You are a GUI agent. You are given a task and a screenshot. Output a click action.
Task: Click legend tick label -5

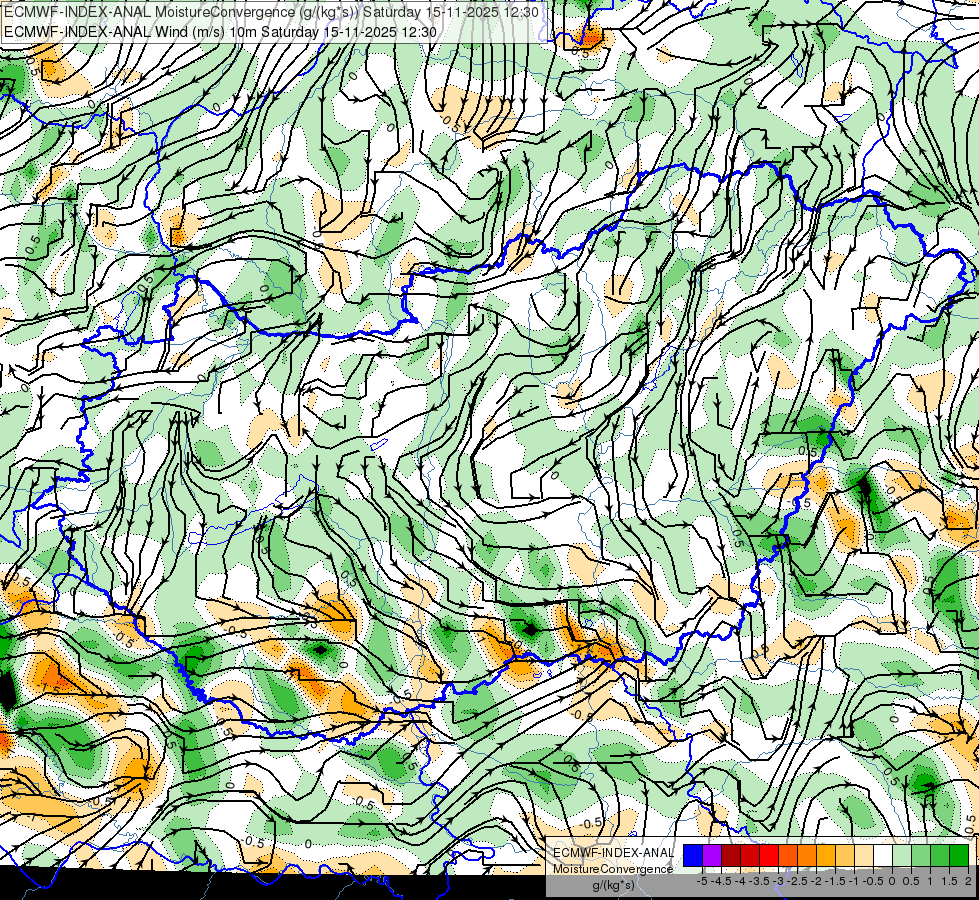(702, 881)
